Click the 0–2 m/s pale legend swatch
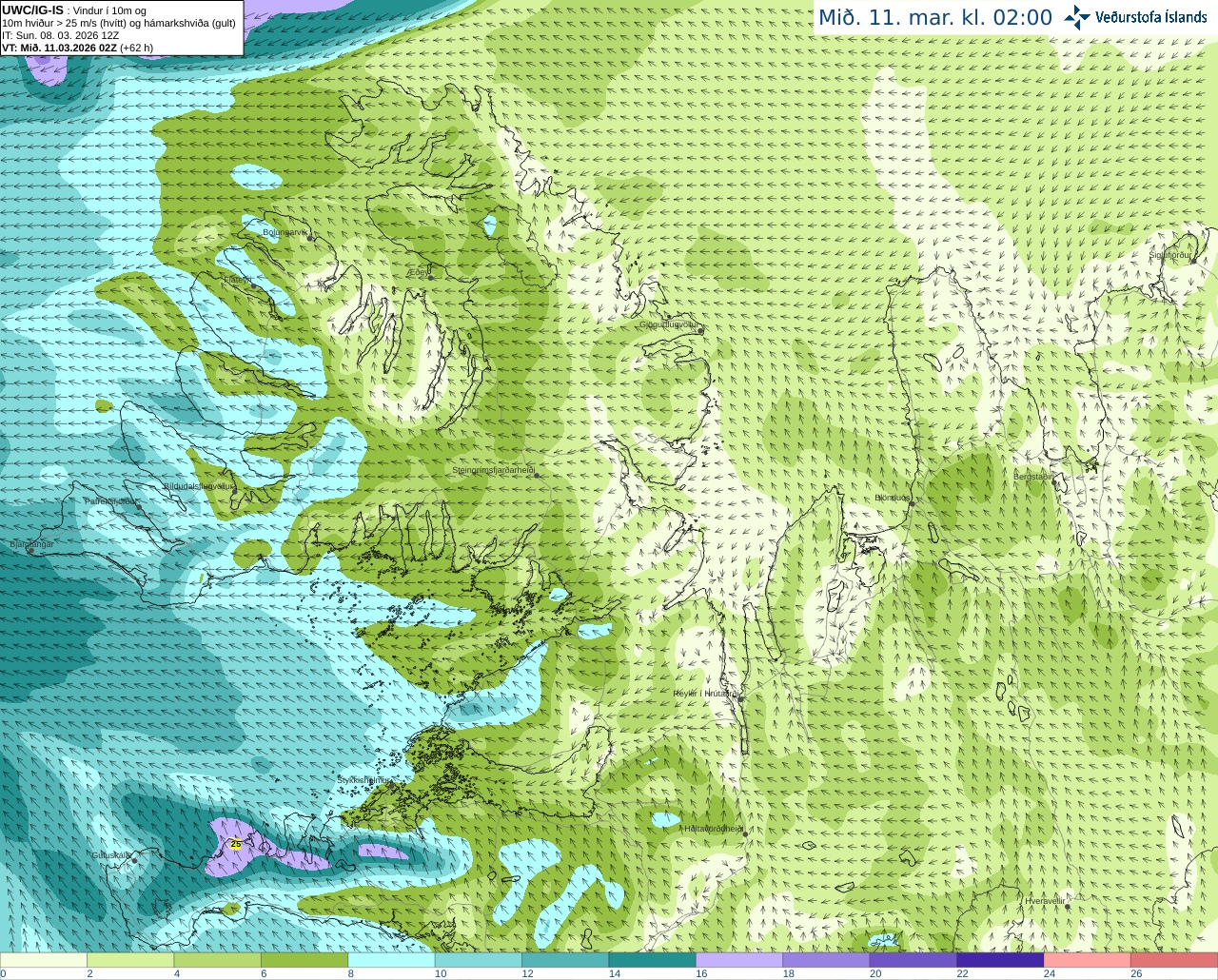Screen dimensions: 1218x980 pyautogui.click(x=44, y=960)
